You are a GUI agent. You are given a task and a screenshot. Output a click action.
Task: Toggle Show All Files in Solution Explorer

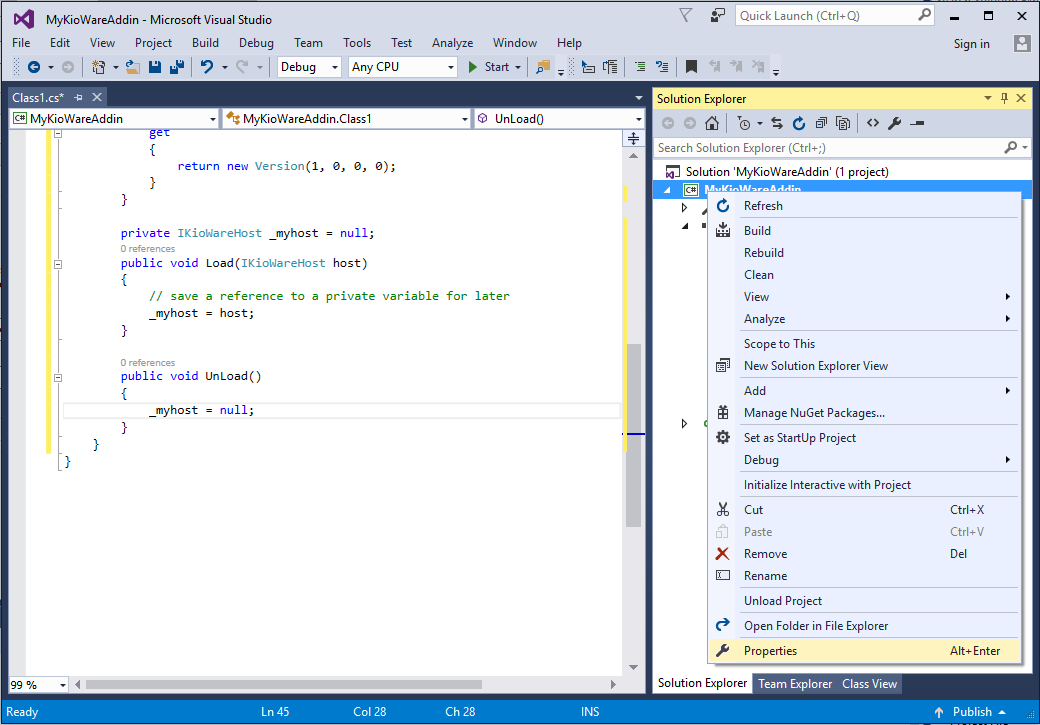tap(843, 123)
